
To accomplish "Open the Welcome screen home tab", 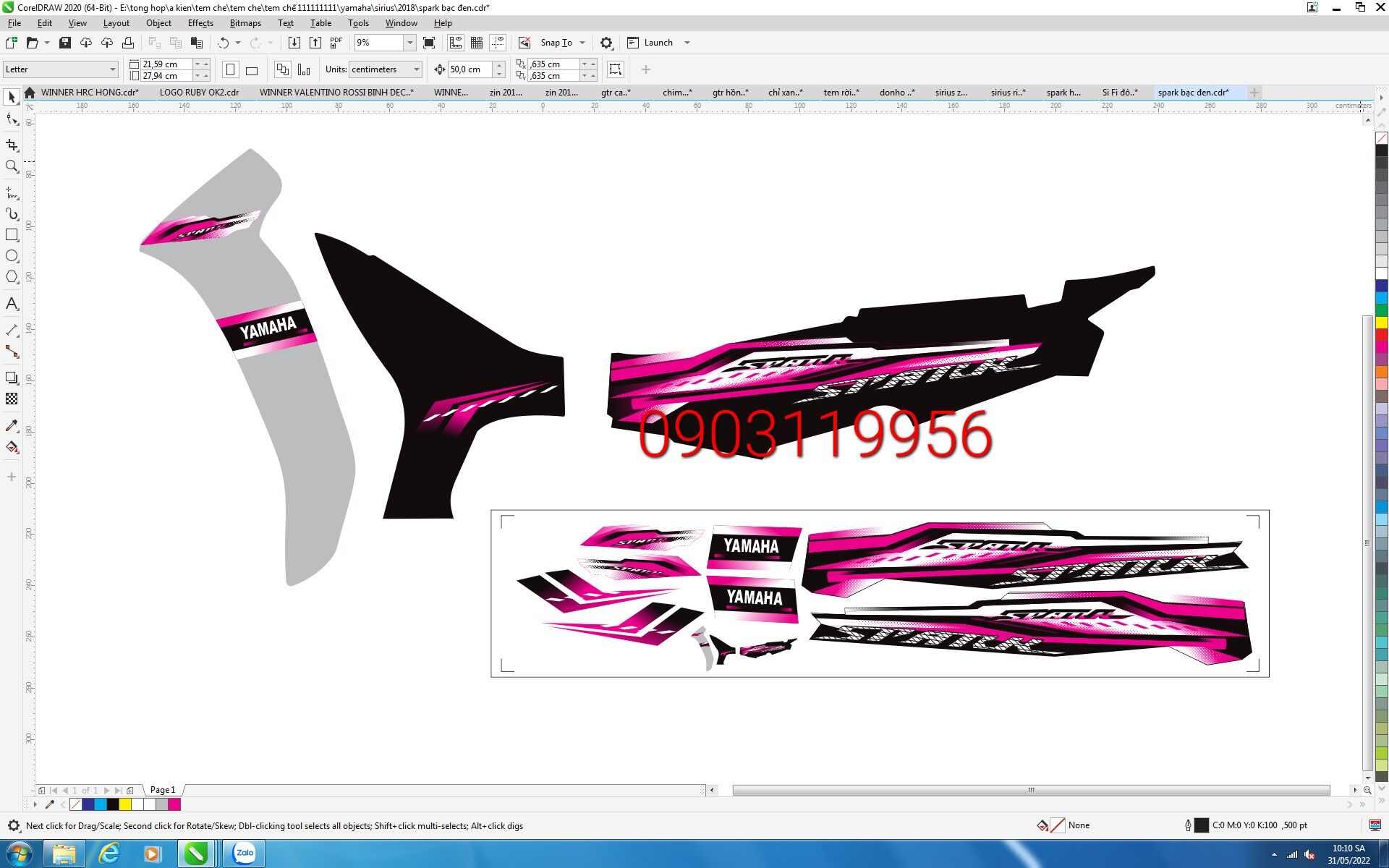I will click(x=30, y=93).
